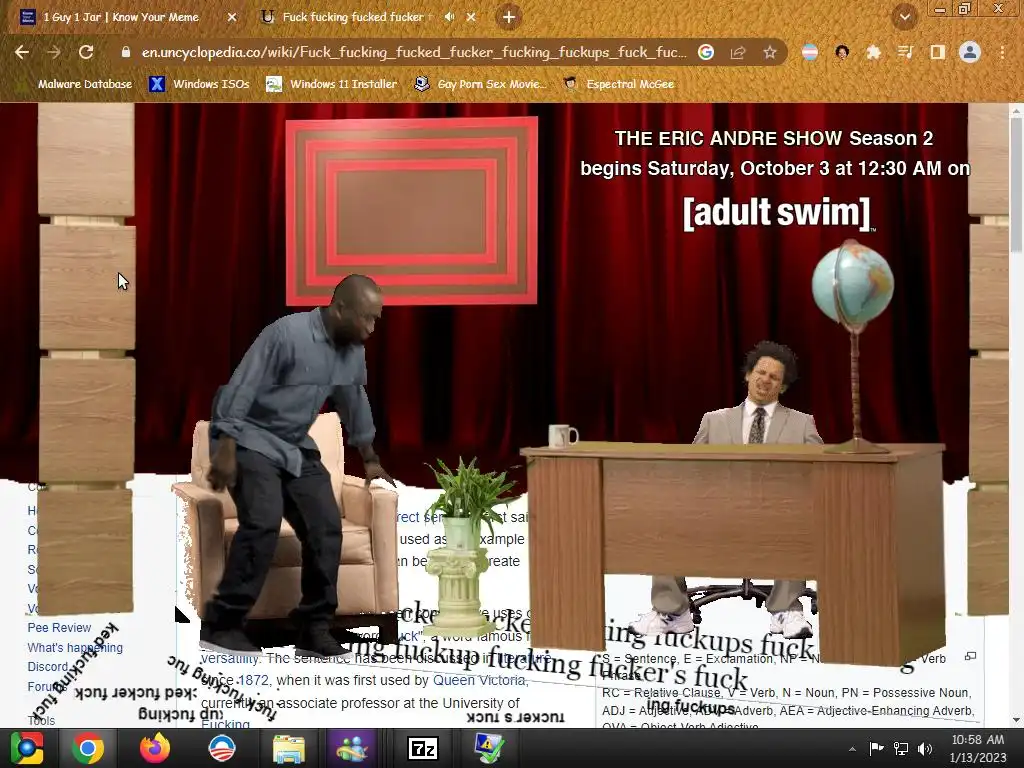Open a new tab with plus button
This screenshot has height=768, width=1024.
[509, 17]
